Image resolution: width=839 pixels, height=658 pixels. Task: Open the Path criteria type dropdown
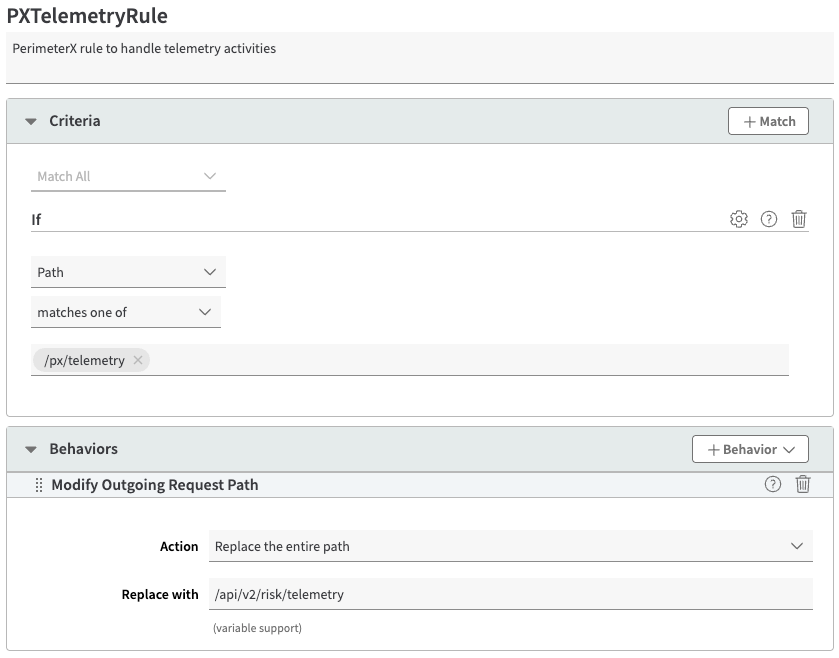pos(127,272)
